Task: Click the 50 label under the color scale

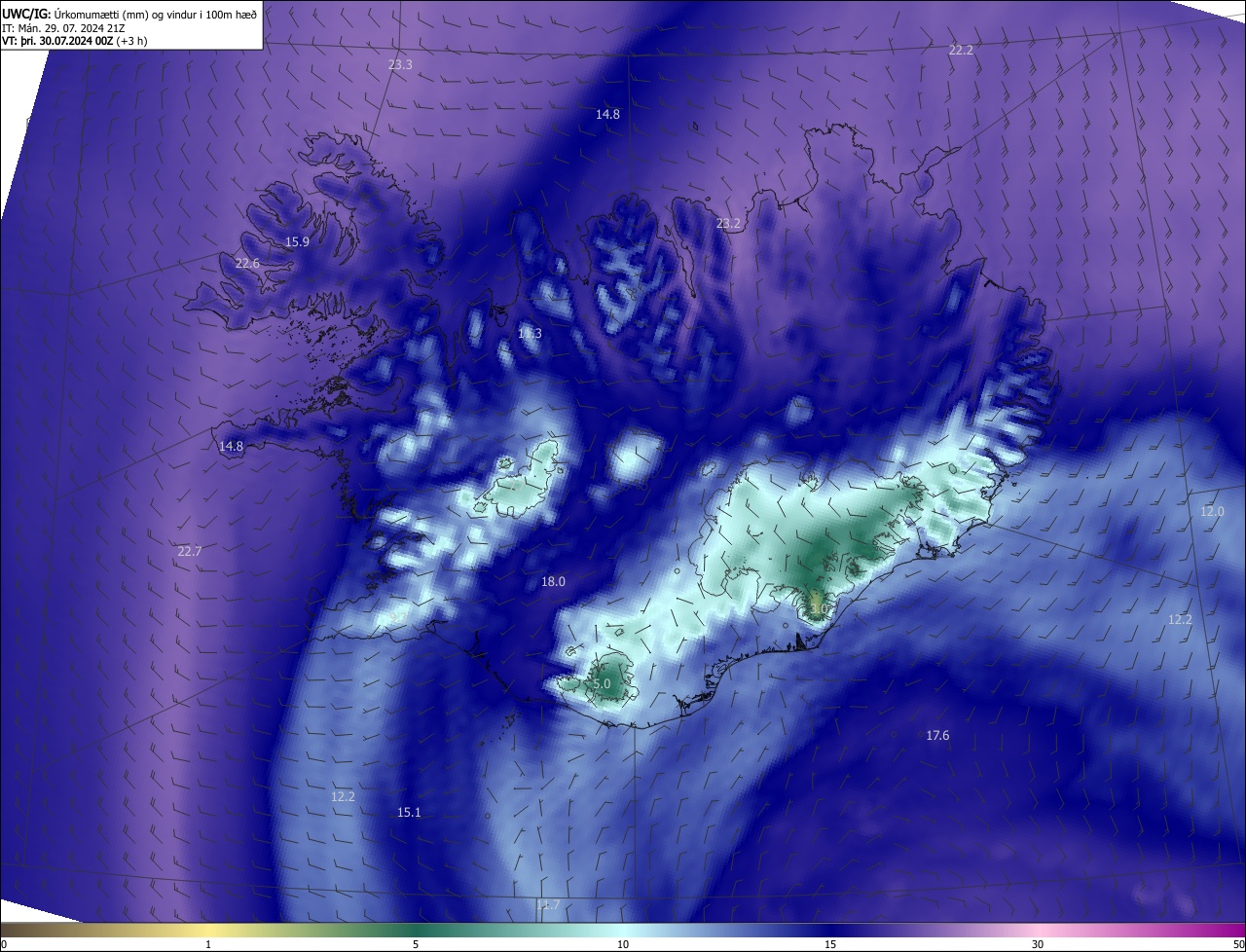Action: [1238, 944]
